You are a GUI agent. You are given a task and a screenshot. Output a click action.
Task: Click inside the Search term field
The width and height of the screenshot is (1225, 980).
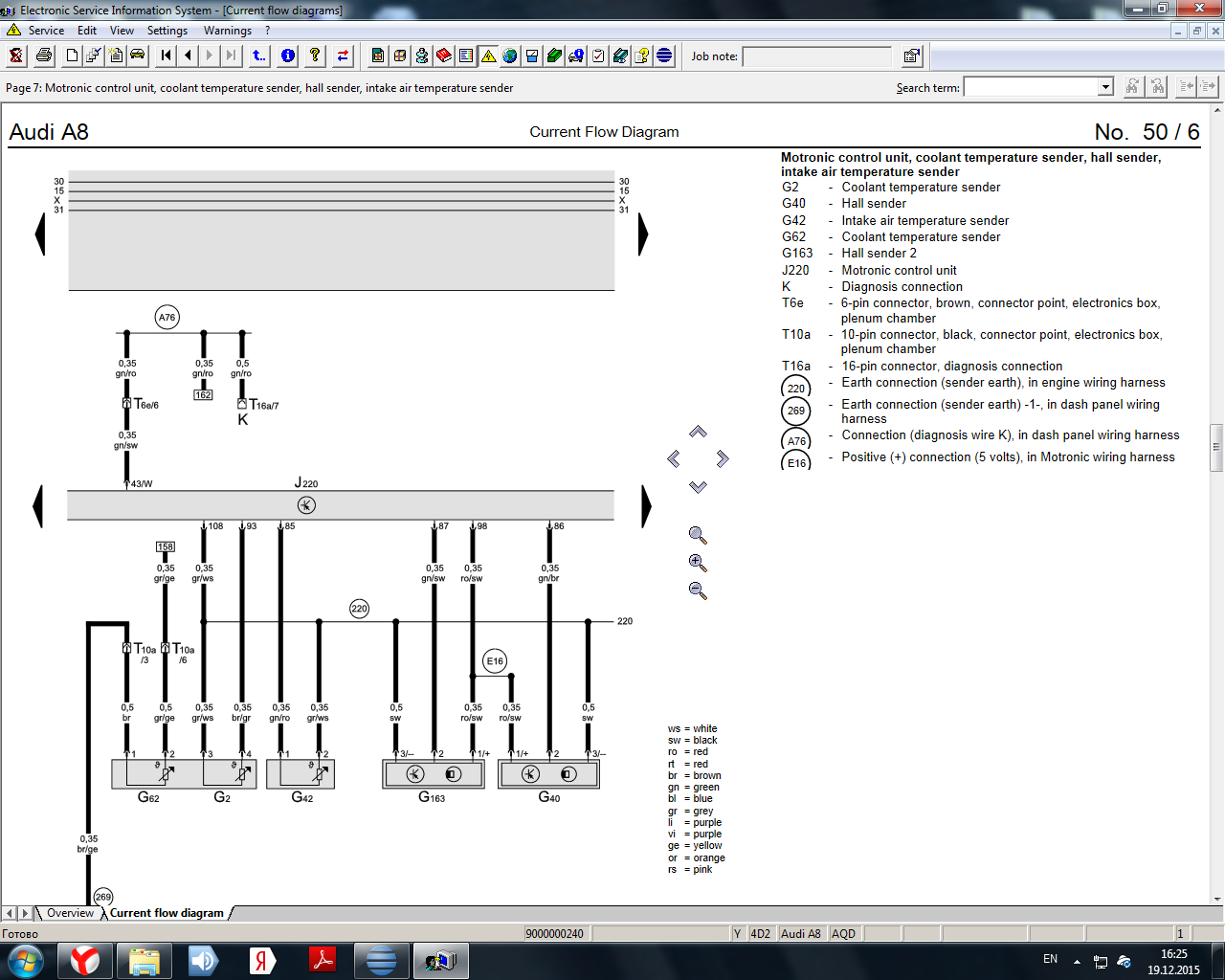tap(1031, 87)
